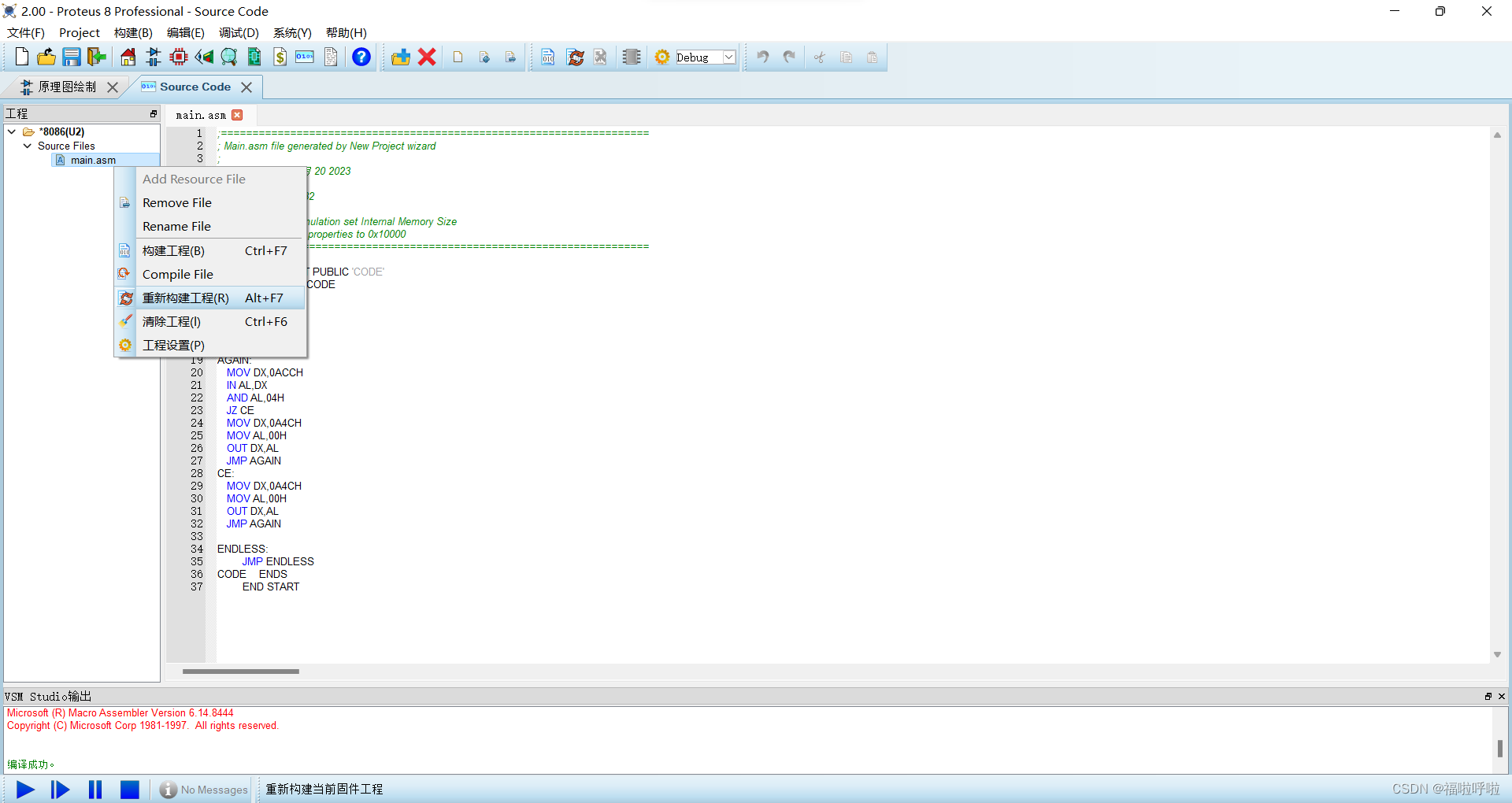Click the No Messages status indicator
This screenshot has width=1512, height=803.
pos(204,790)
